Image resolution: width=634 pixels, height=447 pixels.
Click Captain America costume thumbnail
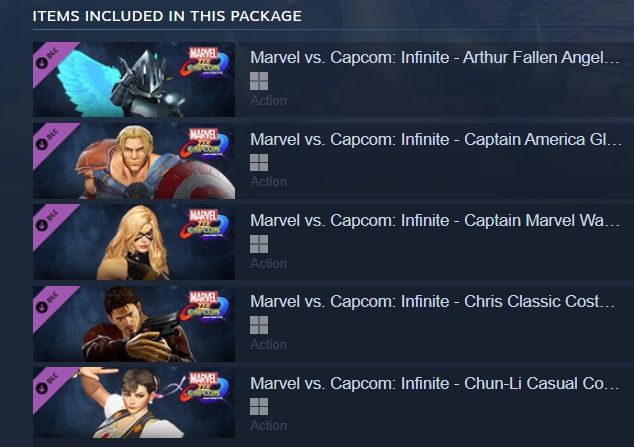135,161
